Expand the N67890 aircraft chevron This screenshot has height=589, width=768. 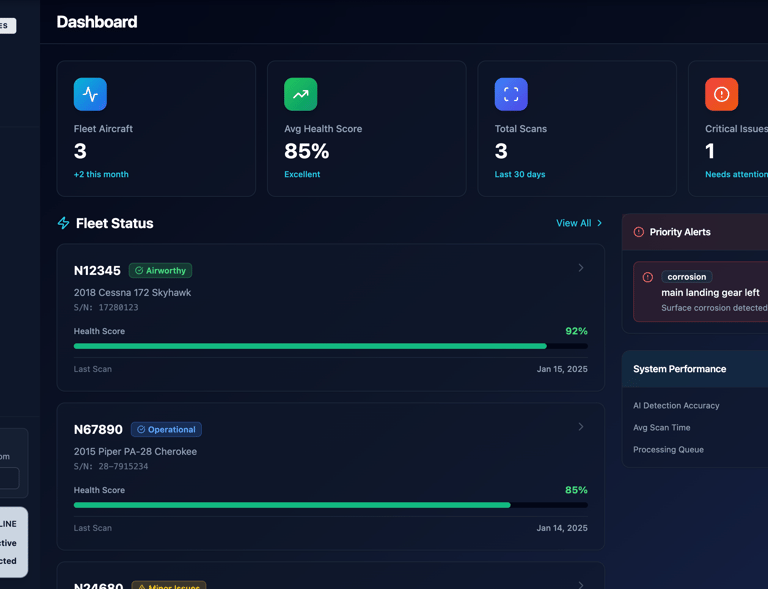pyautogui.click(x=581, y=427)
